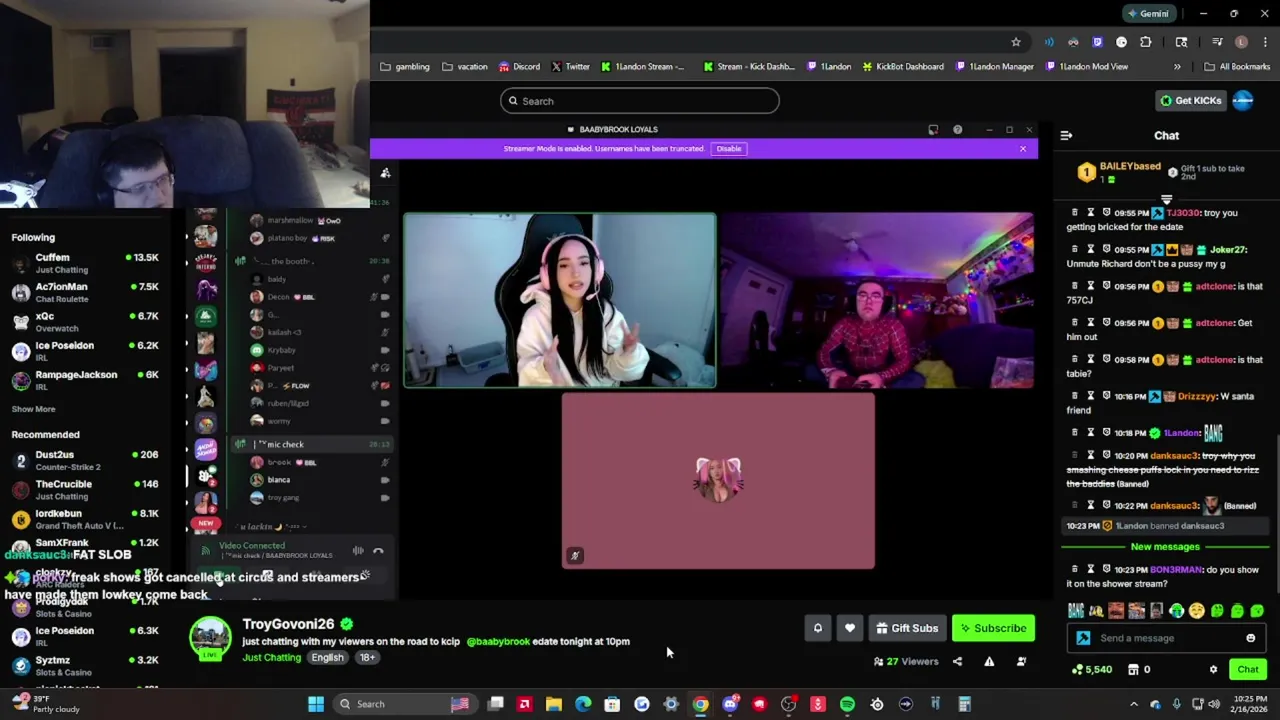Click the streamer's video tile with pink headphones
1280x720 pixels.
pos(560,300)
